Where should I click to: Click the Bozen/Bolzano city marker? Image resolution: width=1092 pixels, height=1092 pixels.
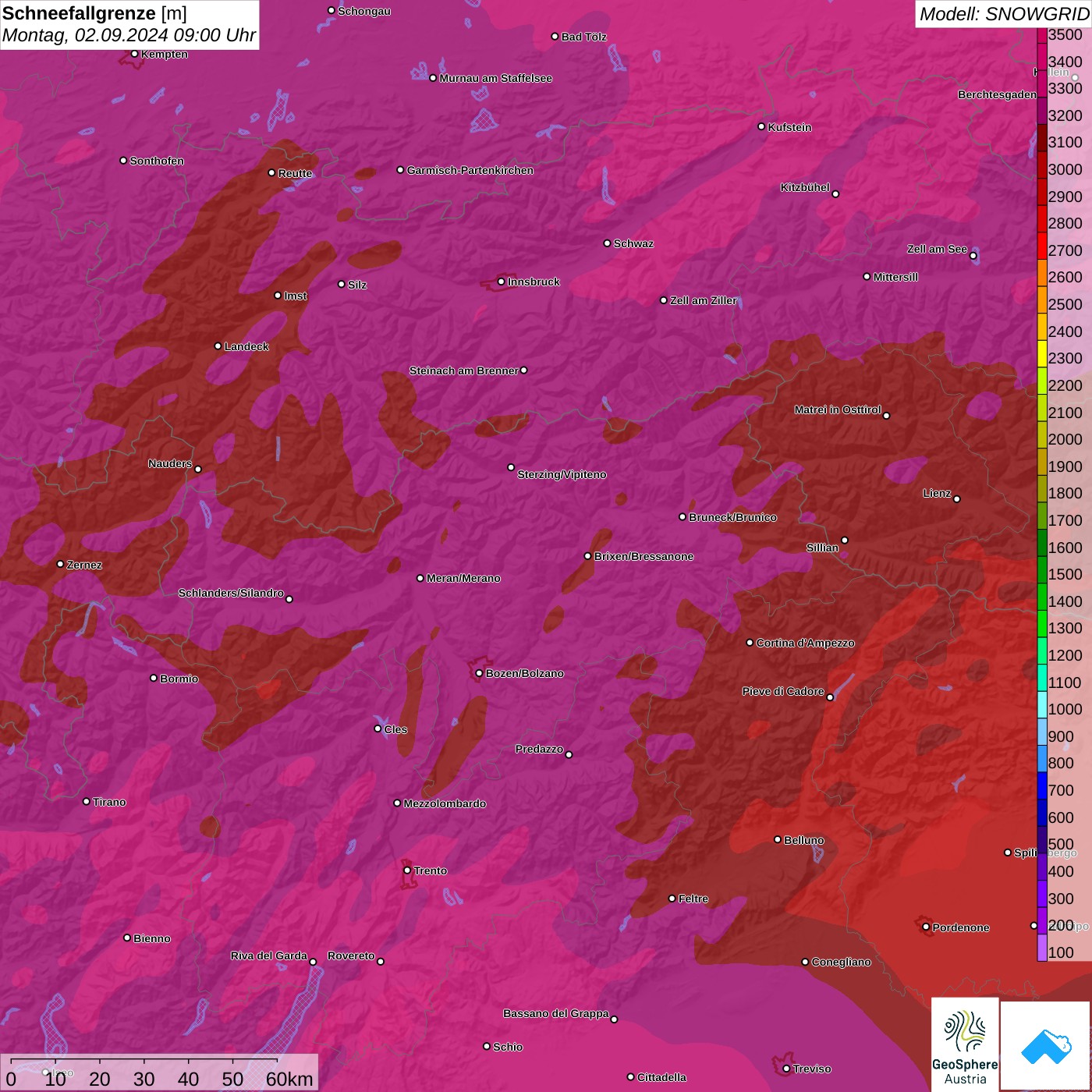point(480,673)
